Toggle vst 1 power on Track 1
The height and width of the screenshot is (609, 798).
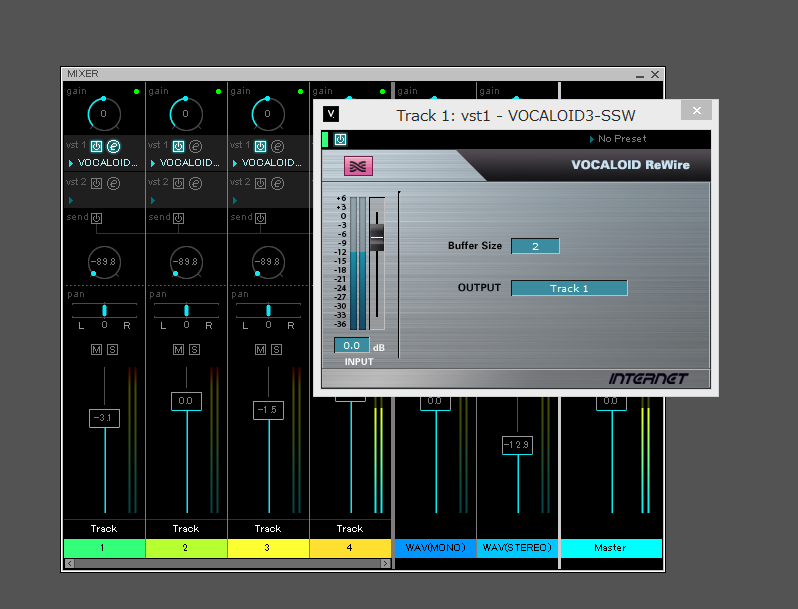[x=96, y=147]
